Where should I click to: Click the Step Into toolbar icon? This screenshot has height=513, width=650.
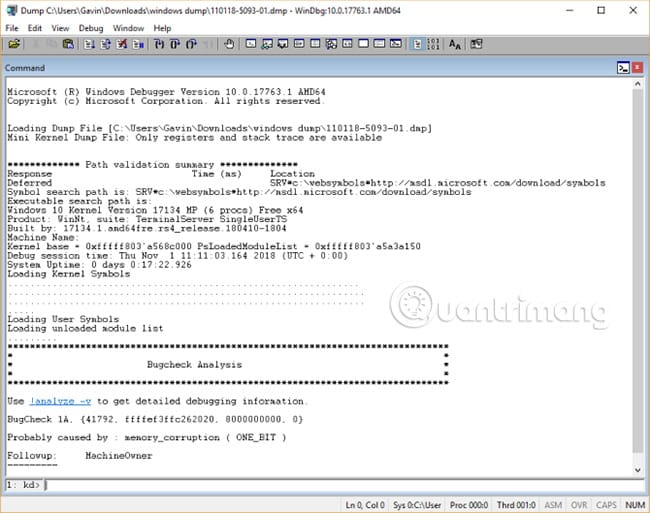click(x=159, y=44)
